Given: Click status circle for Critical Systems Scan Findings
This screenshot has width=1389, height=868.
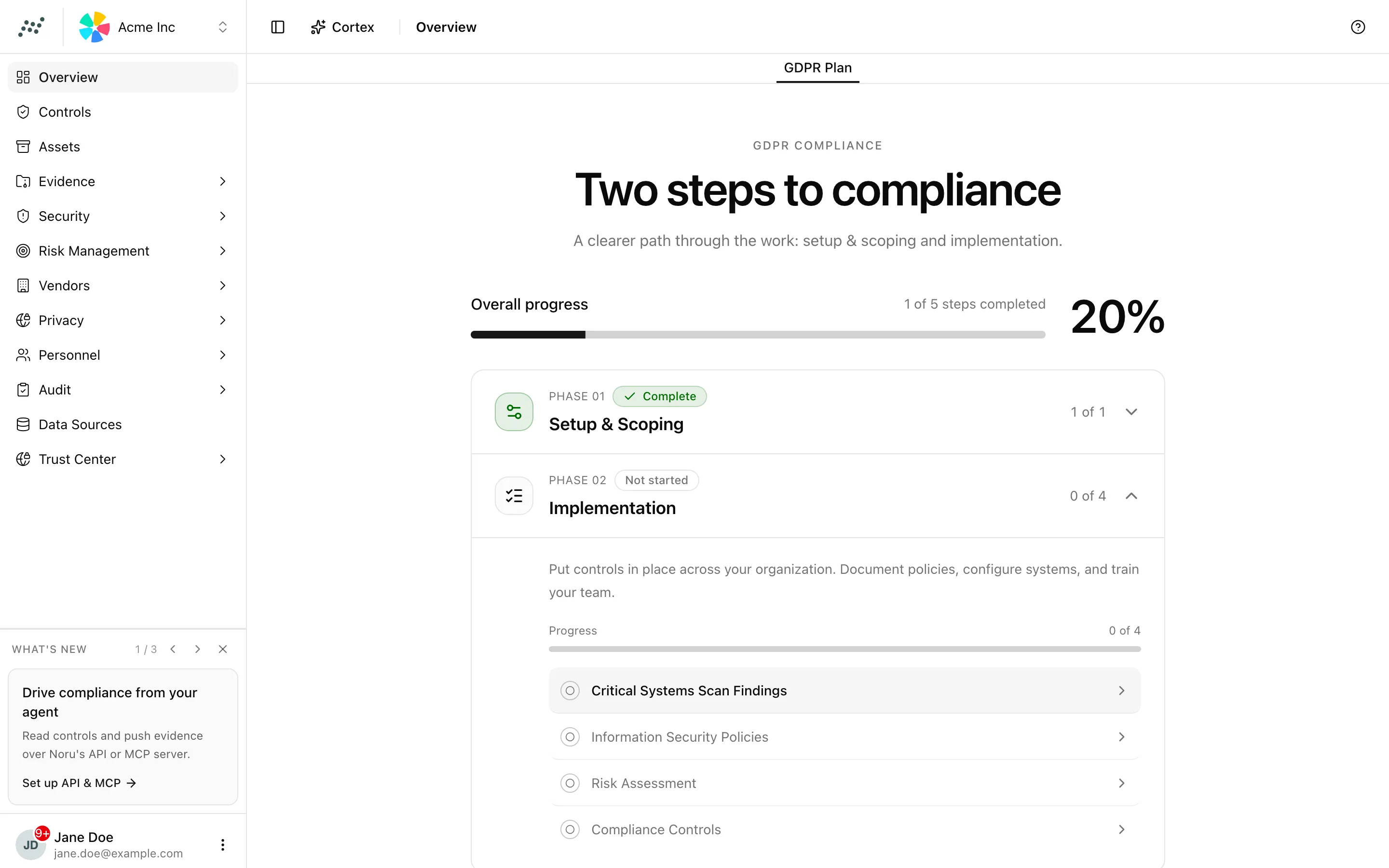Looking at the screenshot, I should click(x=570, y=691).
